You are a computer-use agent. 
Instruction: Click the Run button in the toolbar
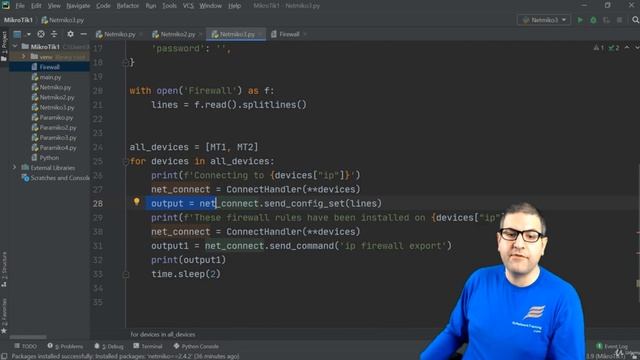[x=580, y=20]
